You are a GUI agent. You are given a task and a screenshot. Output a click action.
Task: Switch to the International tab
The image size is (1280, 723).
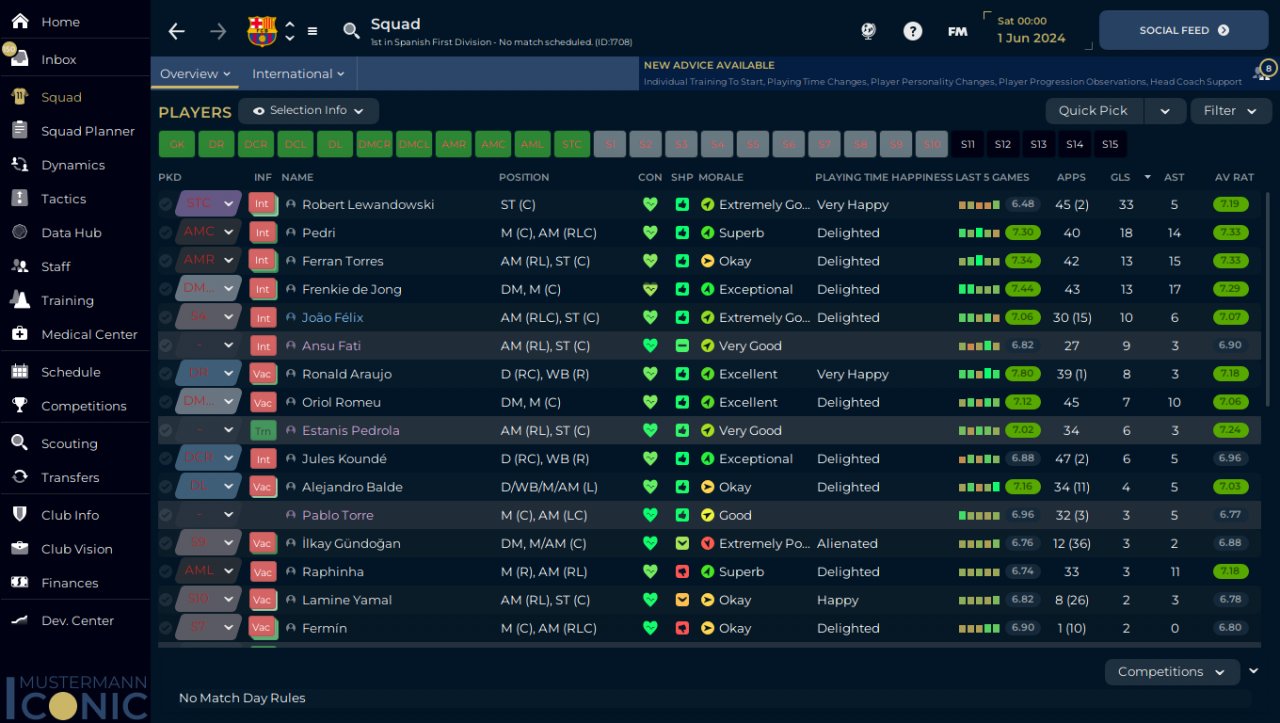coord(298,73)
